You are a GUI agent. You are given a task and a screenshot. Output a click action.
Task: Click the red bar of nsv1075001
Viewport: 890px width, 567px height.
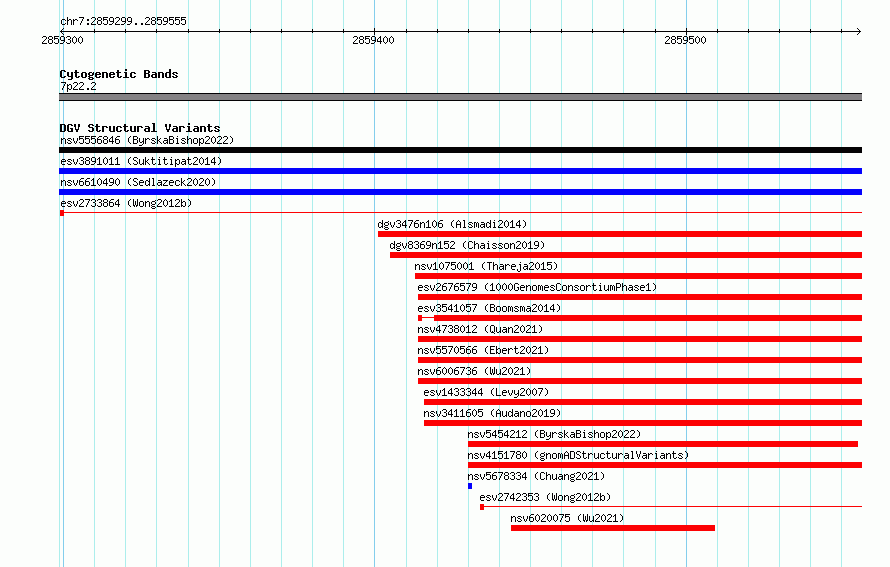pos(639,276)
